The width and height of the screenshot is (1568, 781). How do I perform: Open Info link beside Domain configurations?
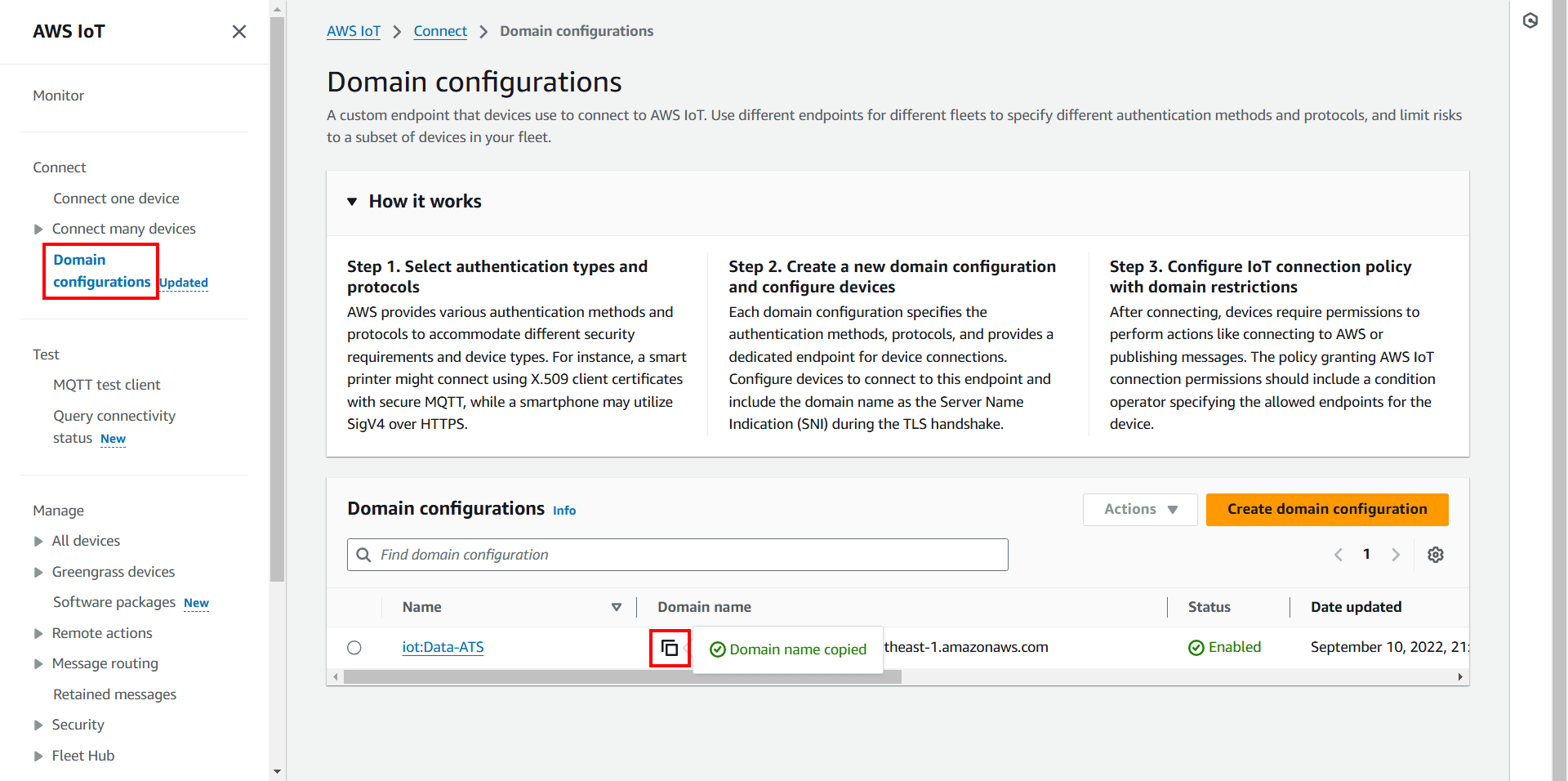pyautogui.click(x=564, y=510)
